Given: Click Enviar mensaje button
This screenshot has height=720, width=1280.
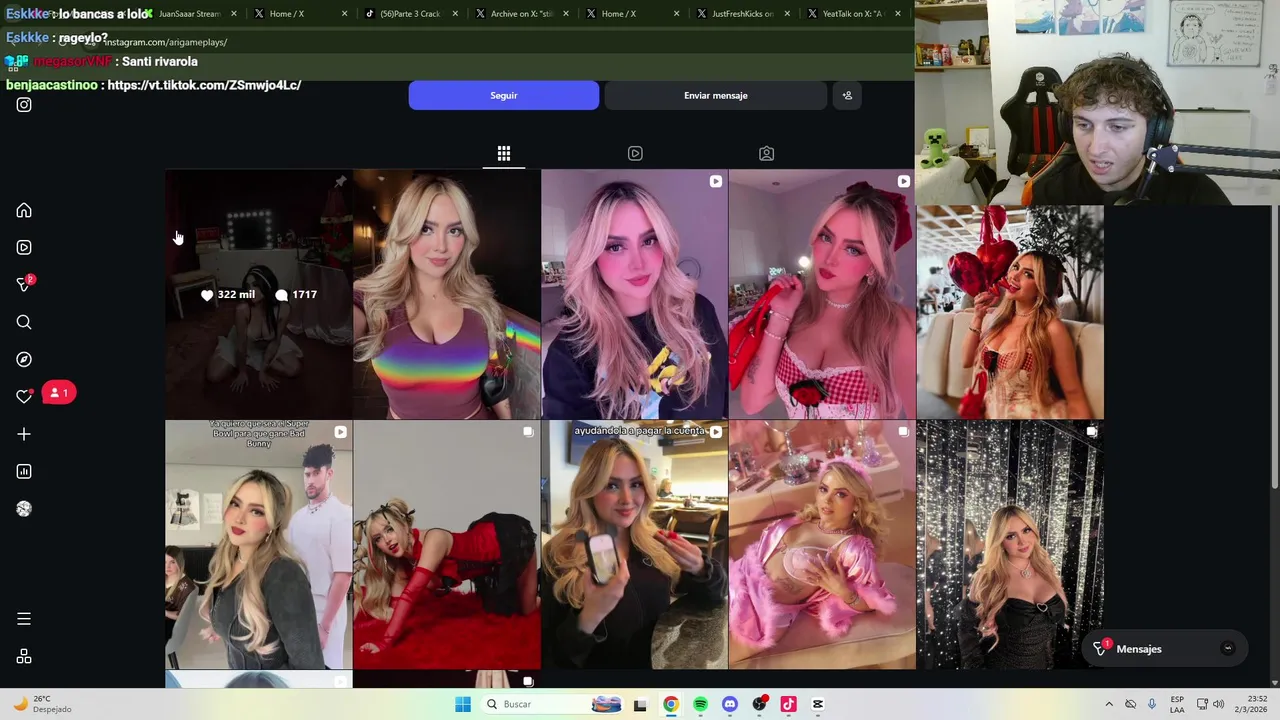Looking at the screenshot, I should pyautogui.click(x=716, y=95).
